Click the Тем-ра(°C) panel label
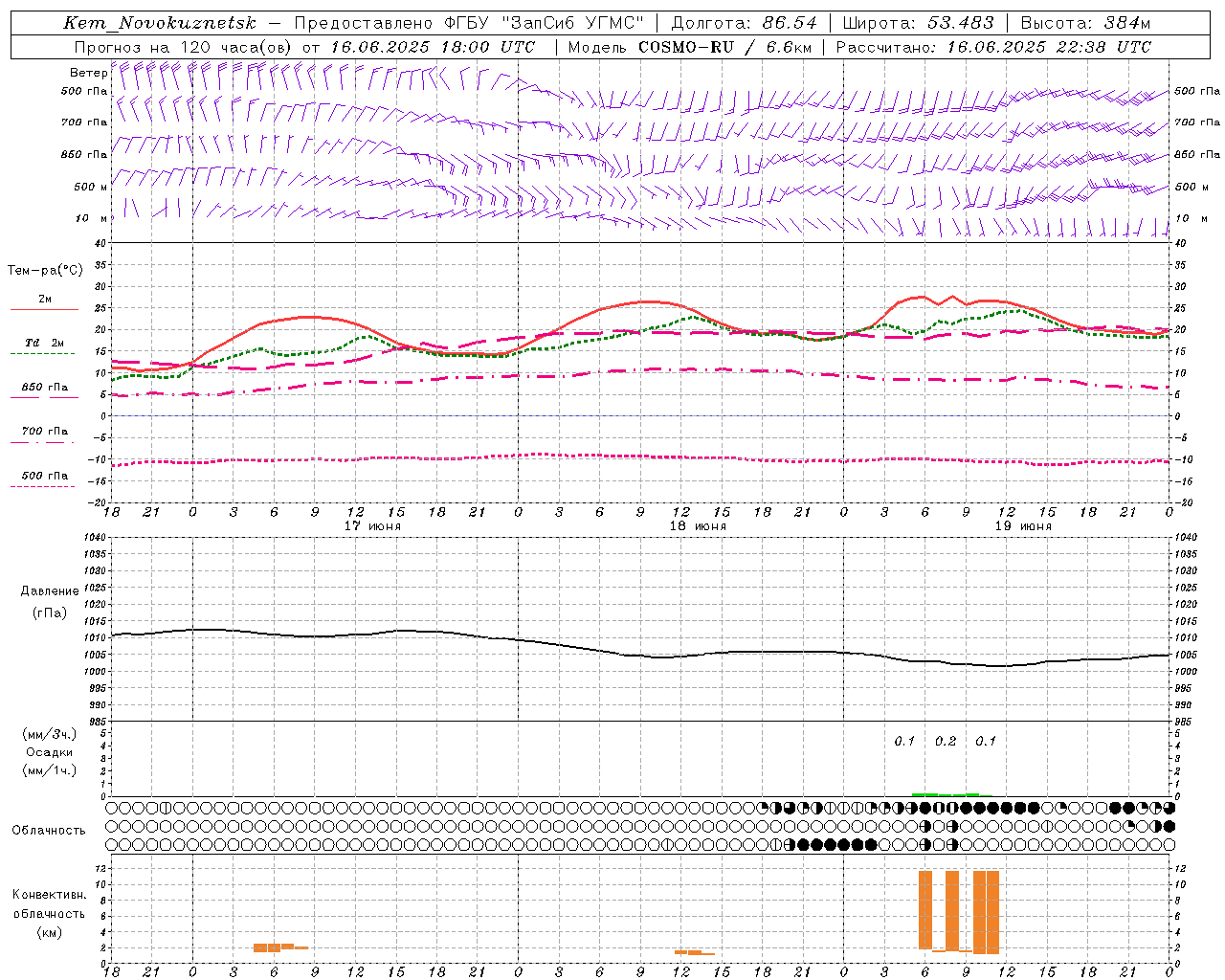The height and width of the screenshot is (980, 1225). tap(45, 271)
